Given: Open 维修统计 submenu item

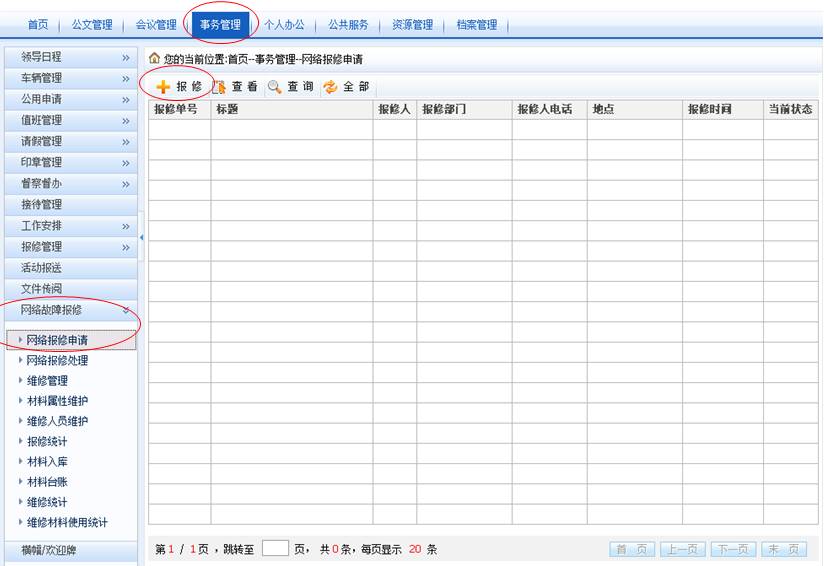Looking at the screenshot, I should [47, 502].
